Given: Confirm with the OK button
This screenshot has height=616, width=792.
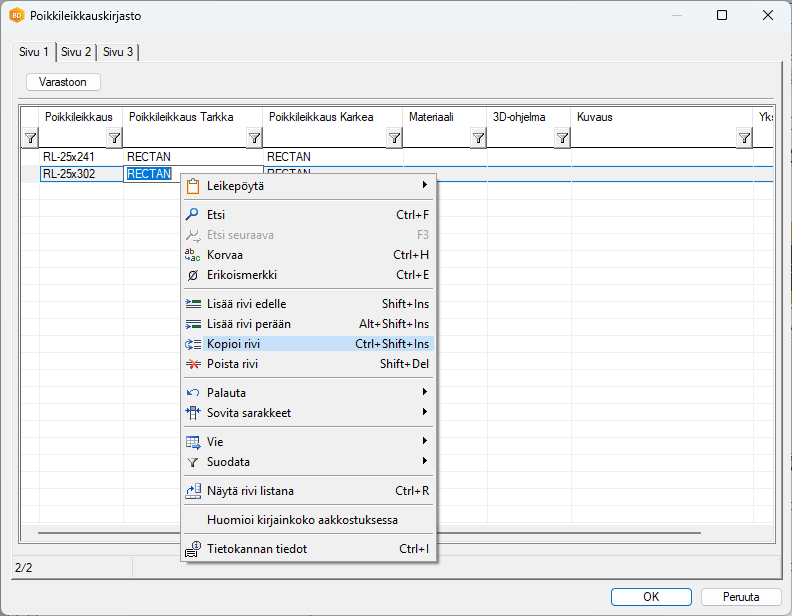Looking at the screenshot, I should (651, 597).
